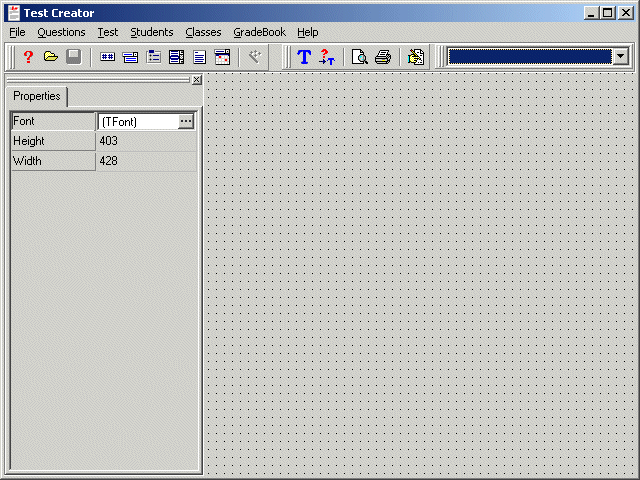This screenshot has width=640, height=480.
Task: Click the Width value field
Action: pos(146,161)
